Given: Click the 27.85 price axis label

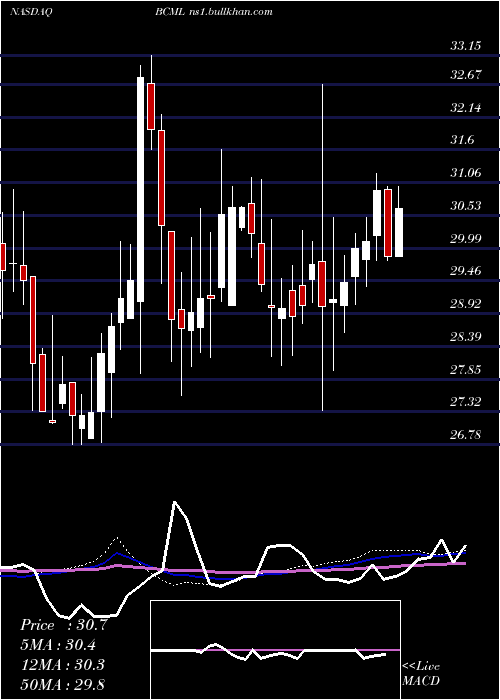Looking at the screenshot, I should point(466,370).
